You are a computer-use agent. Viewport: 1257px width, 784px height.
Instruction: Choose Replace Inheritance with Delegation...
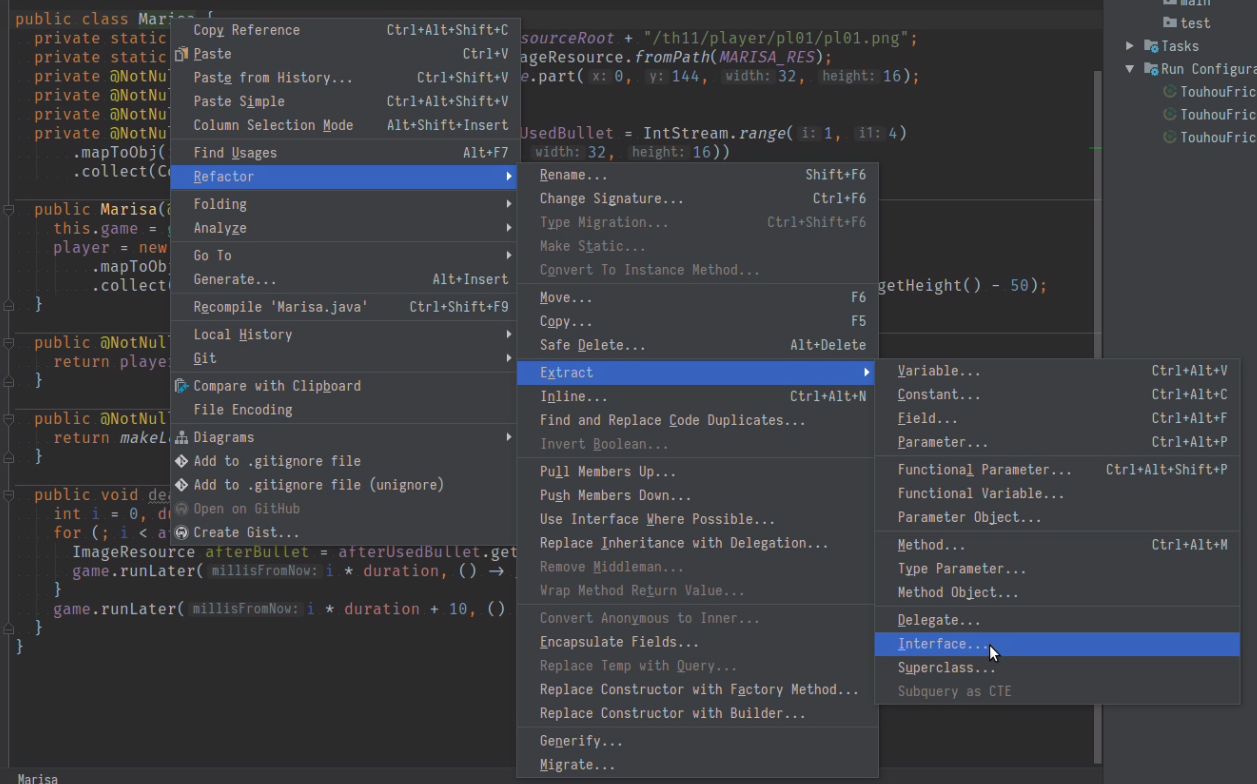[697, 544]
